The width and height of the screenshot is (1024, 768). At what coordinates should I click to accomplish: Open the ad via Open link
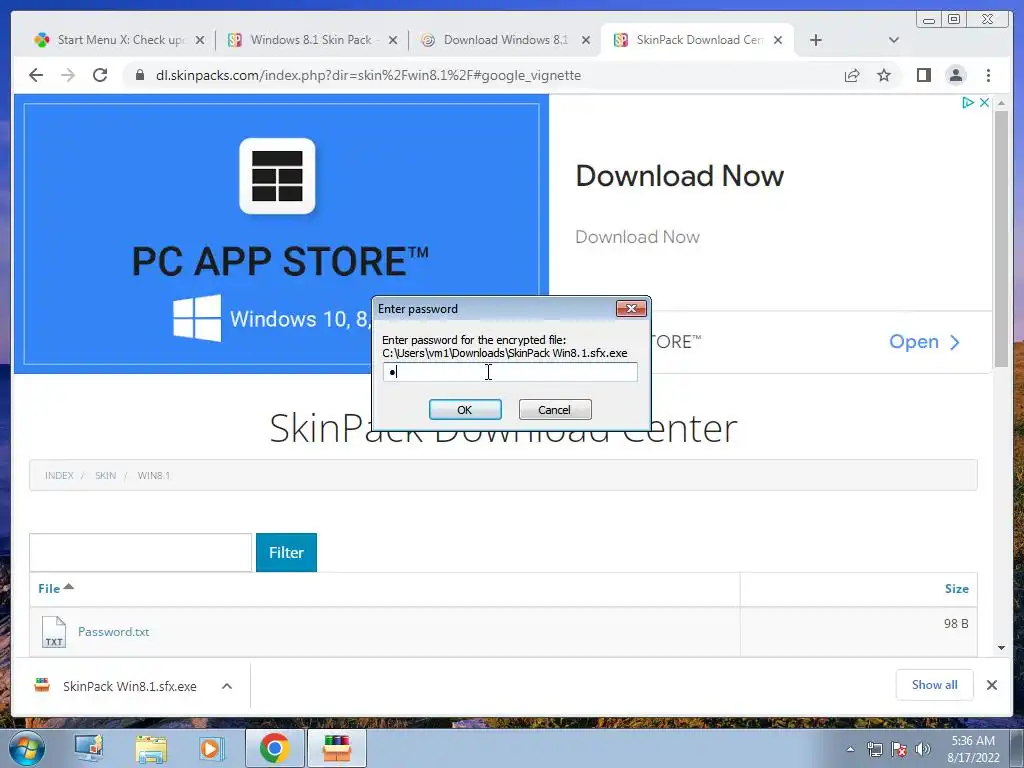pos(924,342)
